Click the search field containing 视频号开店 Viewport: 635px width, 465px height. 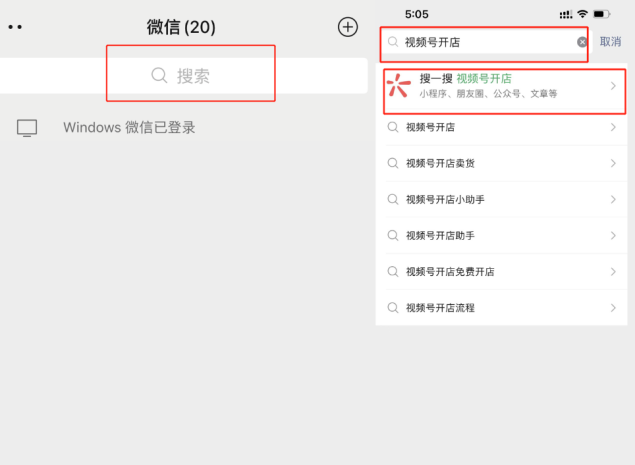(484, 42)
